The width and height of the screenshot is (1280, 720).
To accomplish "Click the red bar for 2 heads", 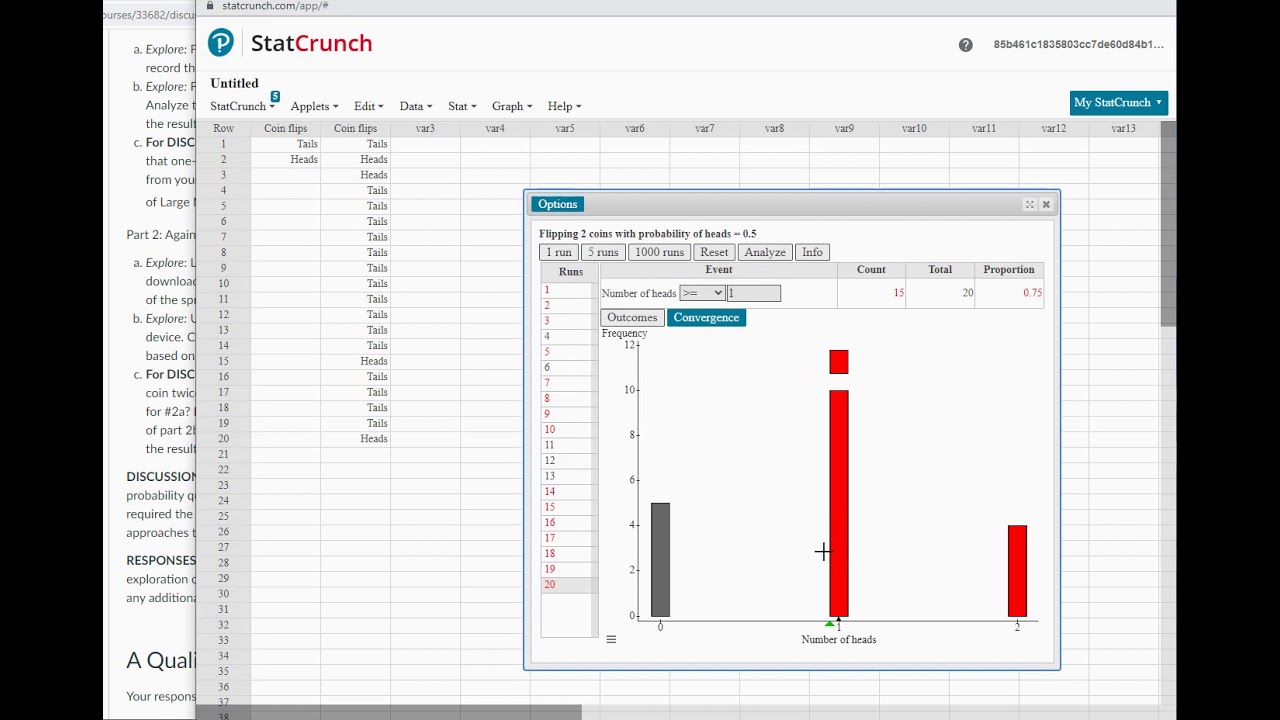I will 1017,571.
